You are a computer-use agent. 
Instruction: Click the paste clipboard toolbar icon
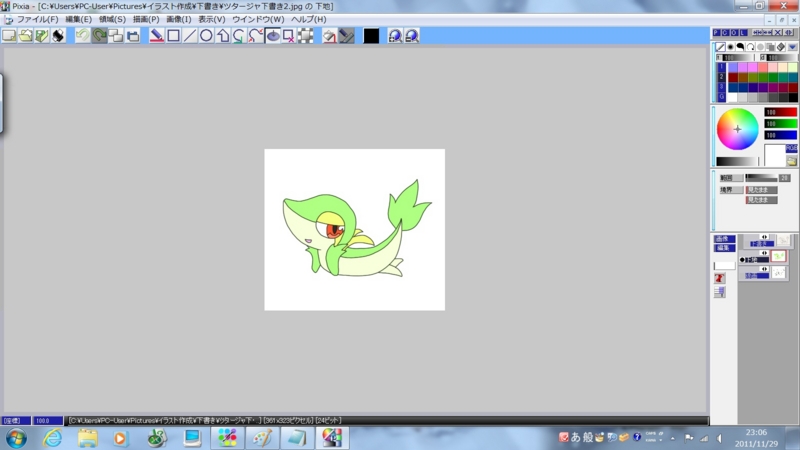133,35
